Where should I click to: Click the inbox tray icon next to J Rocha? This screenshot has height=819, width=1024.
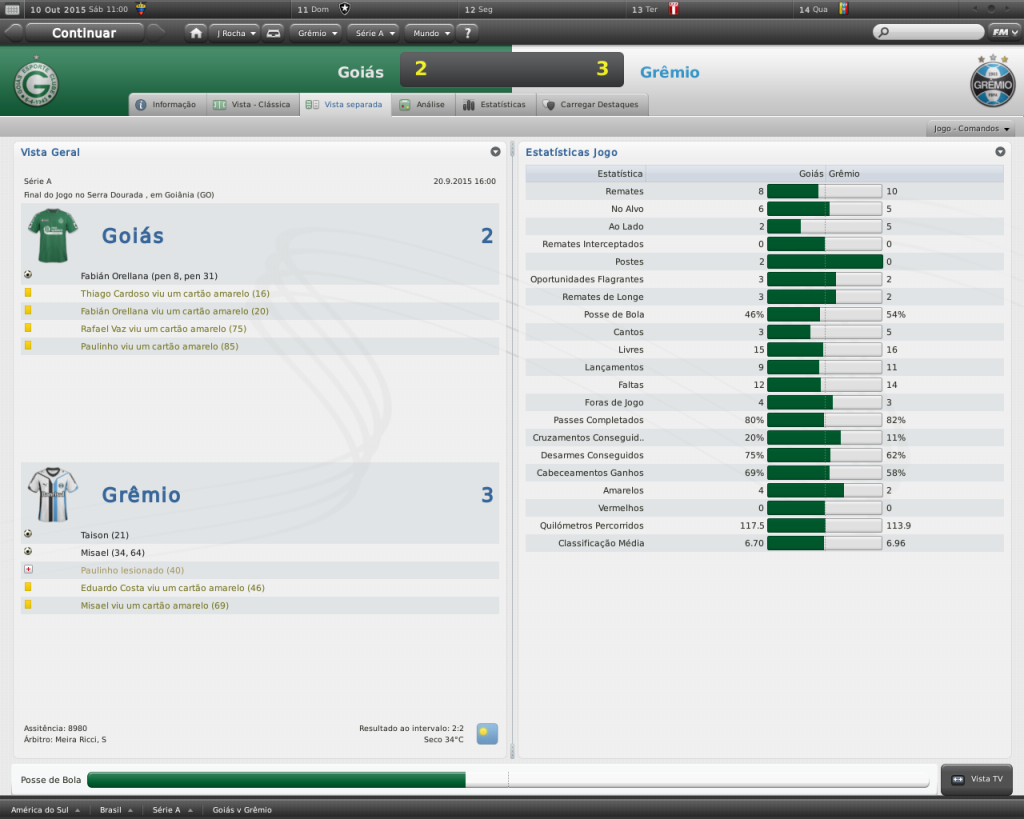click(x=273, y=32)
